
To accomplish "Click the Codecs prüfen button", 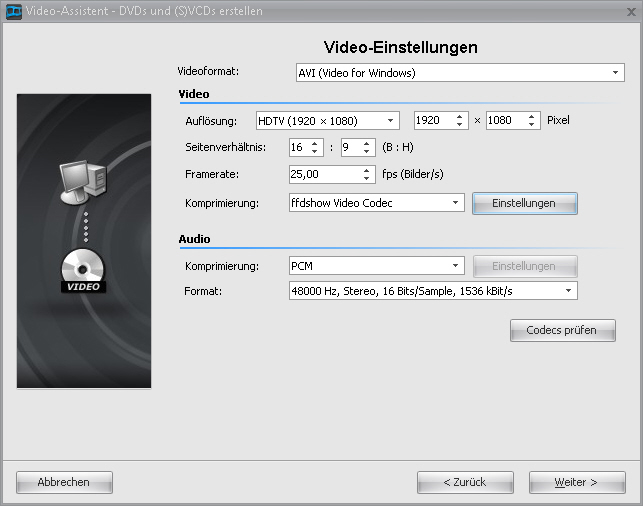I will (563, 331).
